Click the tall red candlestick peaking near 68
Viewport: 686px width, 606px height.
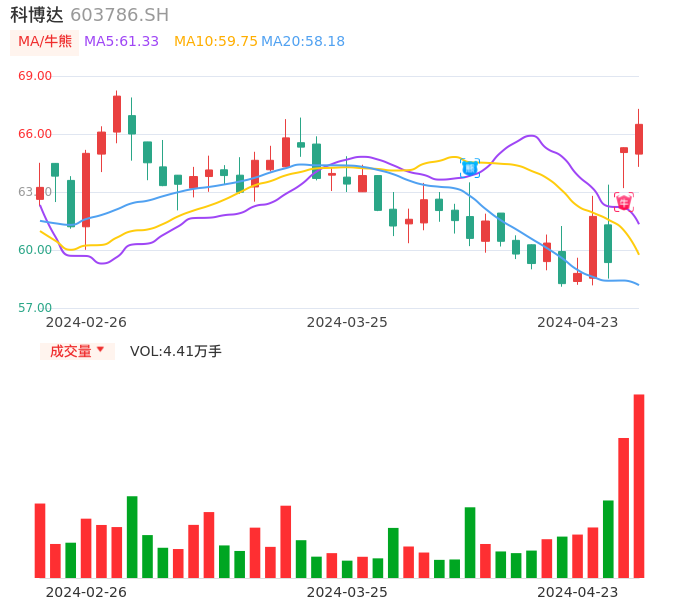coord(117,114)
